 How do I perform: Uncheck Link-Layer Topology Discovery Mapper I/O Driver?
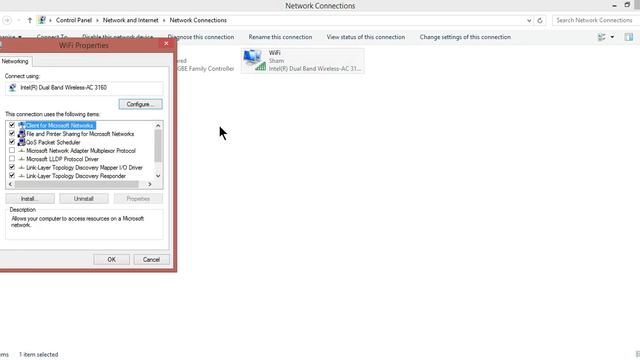(12, 167)
